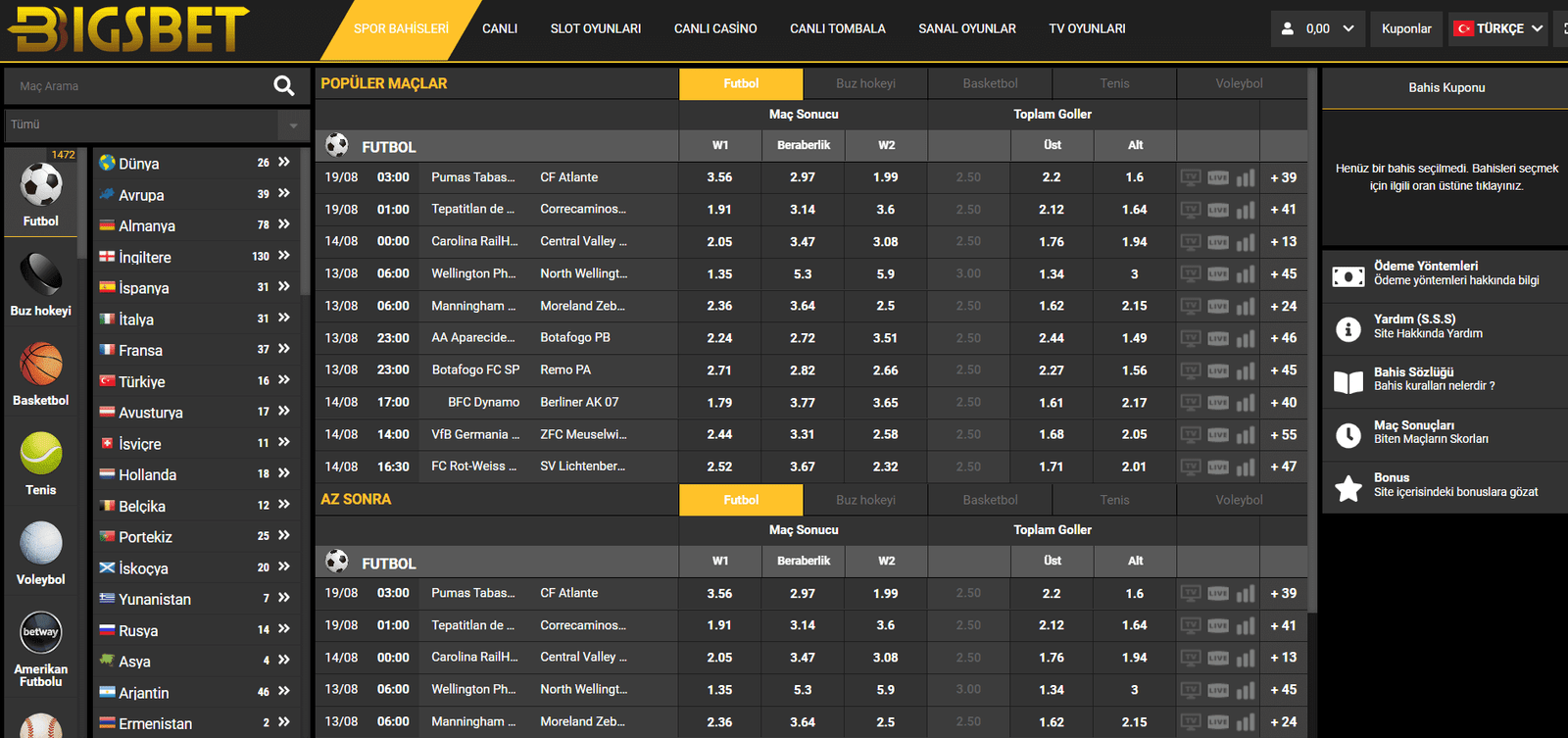Click the Ödeme Yöntemleri money icon
This screenshot has width=1568, height=738.
pos(1348,277)
